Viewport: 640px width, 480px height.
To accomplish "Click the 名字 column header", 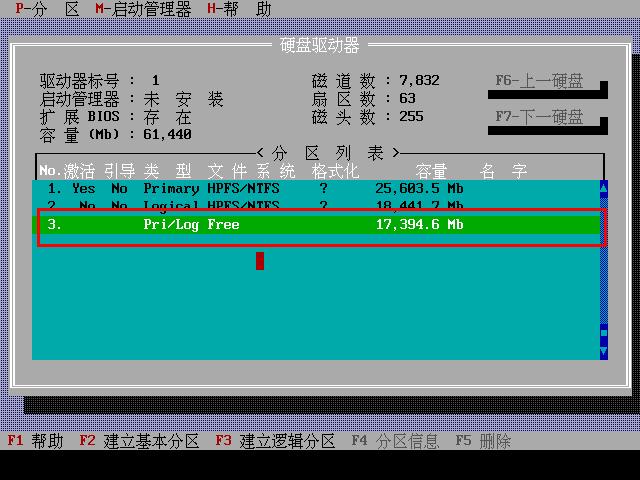I will tap(504, 171).
